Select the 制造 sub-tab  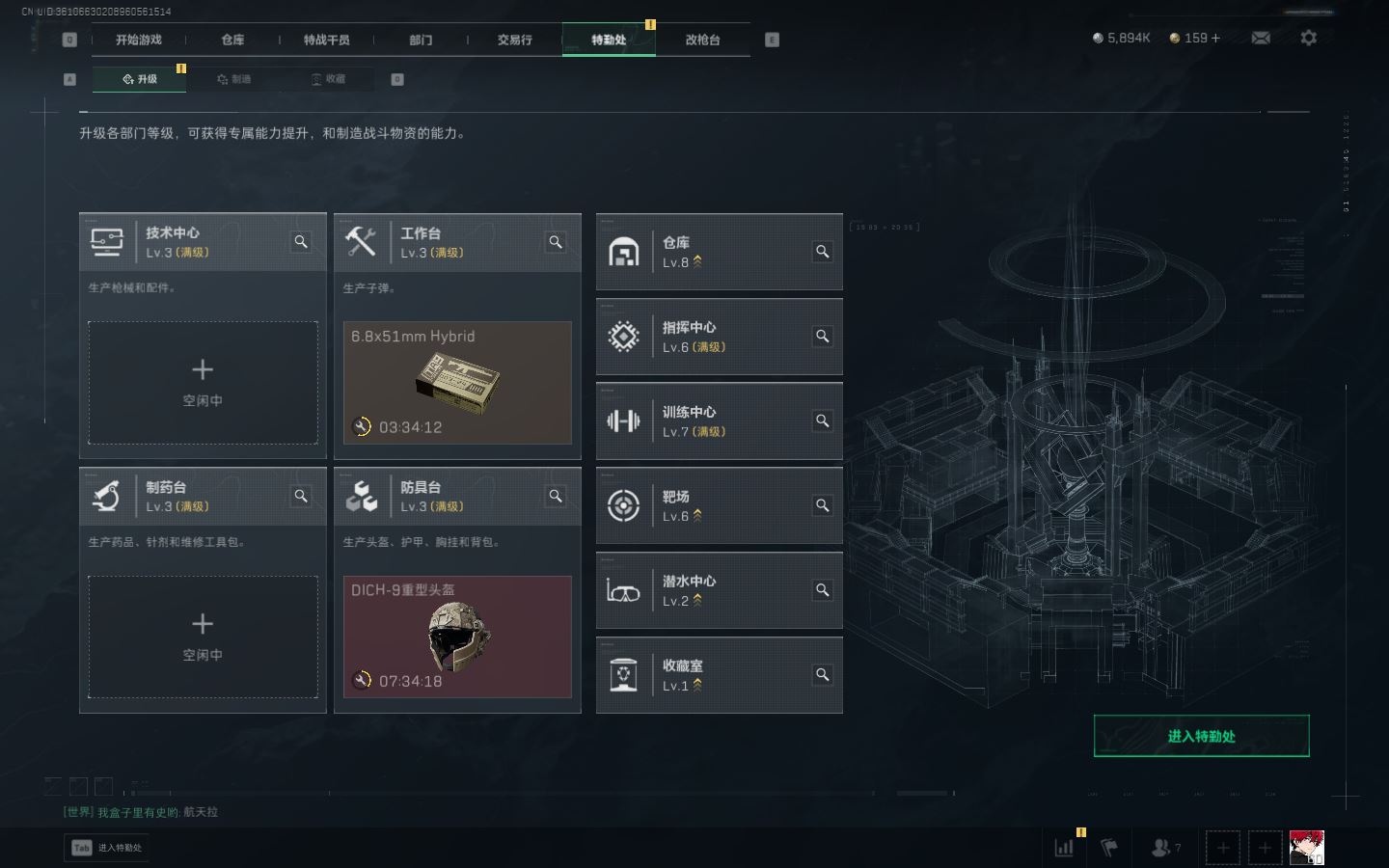tap(234, 79)
